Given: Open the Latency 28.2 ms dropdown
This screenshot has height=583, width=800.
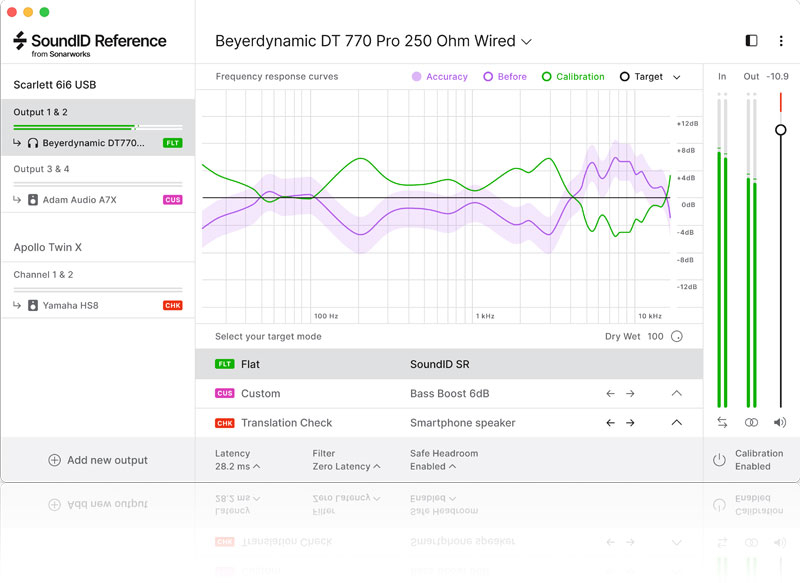Looking at the screenshot, I should tap(238, 466).
